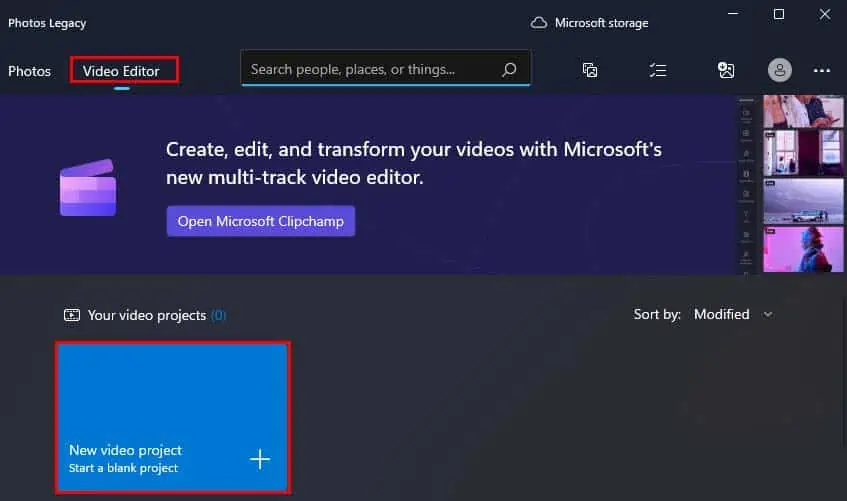Close the Photos Legacy window
The height and width of the screenshot is (501, 847).
pos(824,14)
